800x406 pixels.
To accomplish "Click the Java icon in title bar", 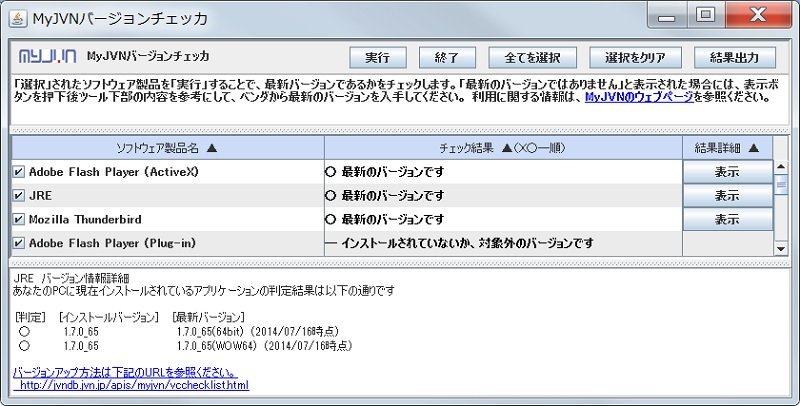I will tap(18, 19).
